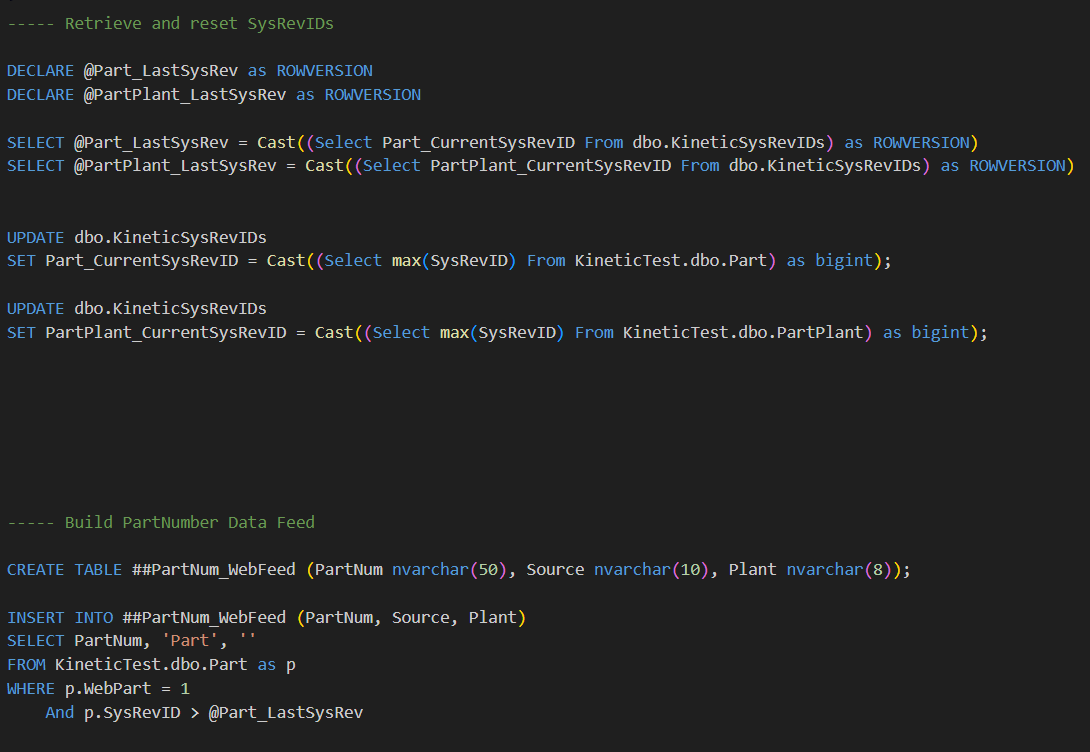Click 'KineticTest.dbo.Part)' in first UPDATE SET line
Viewport: 1090px width, 752px height.
(675, 261)
